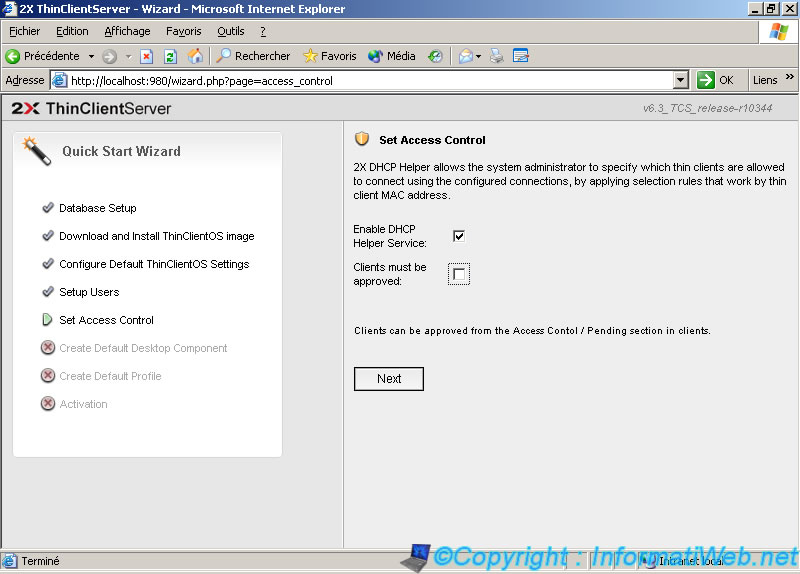Click the 2X ThinClientServer logo
The height and width of the screenshot is (574, 800).
[91, 108]
